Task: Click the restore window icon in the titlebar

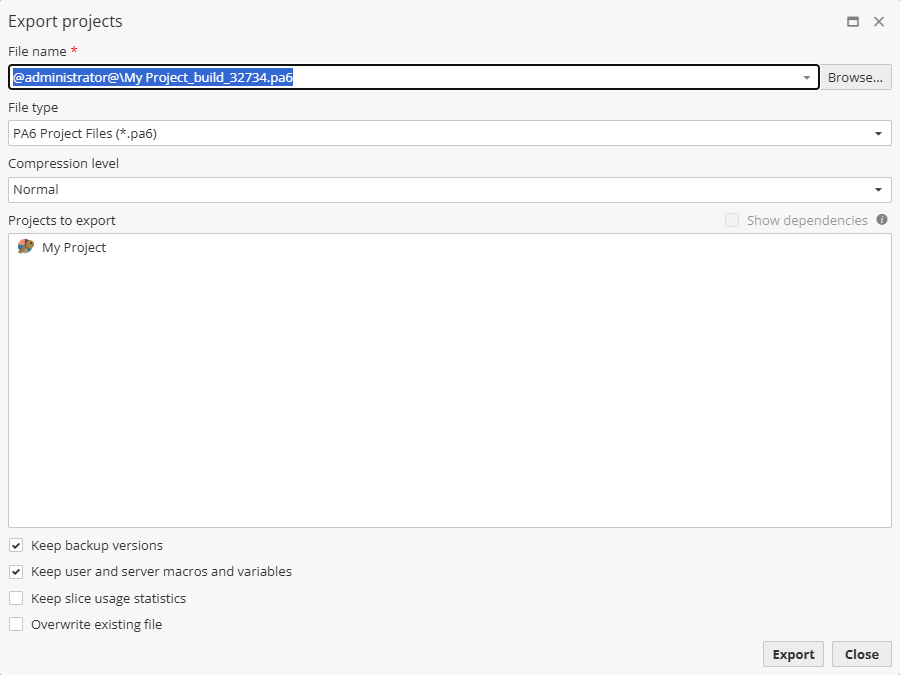Action: pos(854,20)
